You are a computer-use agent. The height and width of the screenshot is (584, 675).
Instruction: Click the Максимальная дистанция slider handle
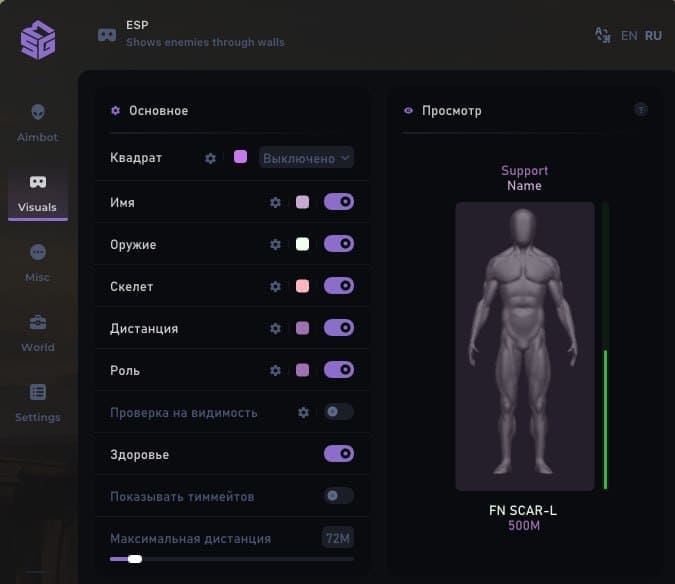coord(135,559)
